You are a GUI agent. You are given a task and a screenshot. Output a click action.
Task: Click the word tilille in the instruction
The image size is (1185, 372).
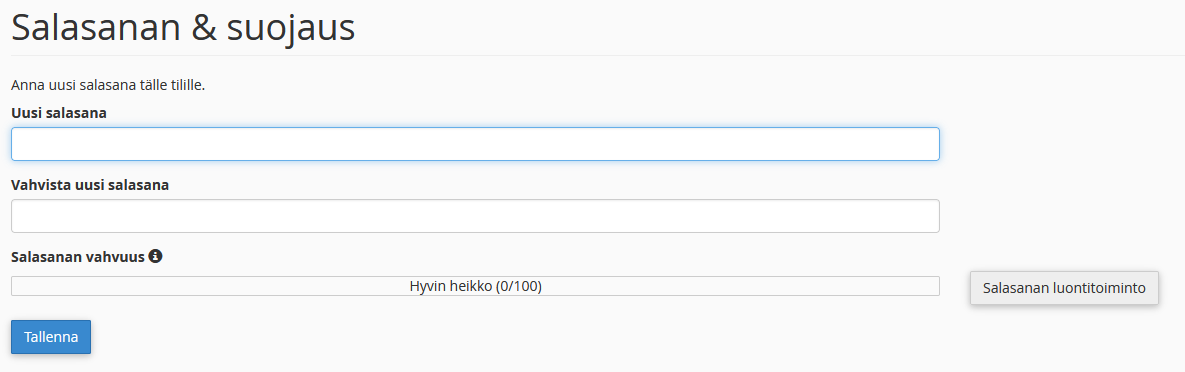point(186,85)
